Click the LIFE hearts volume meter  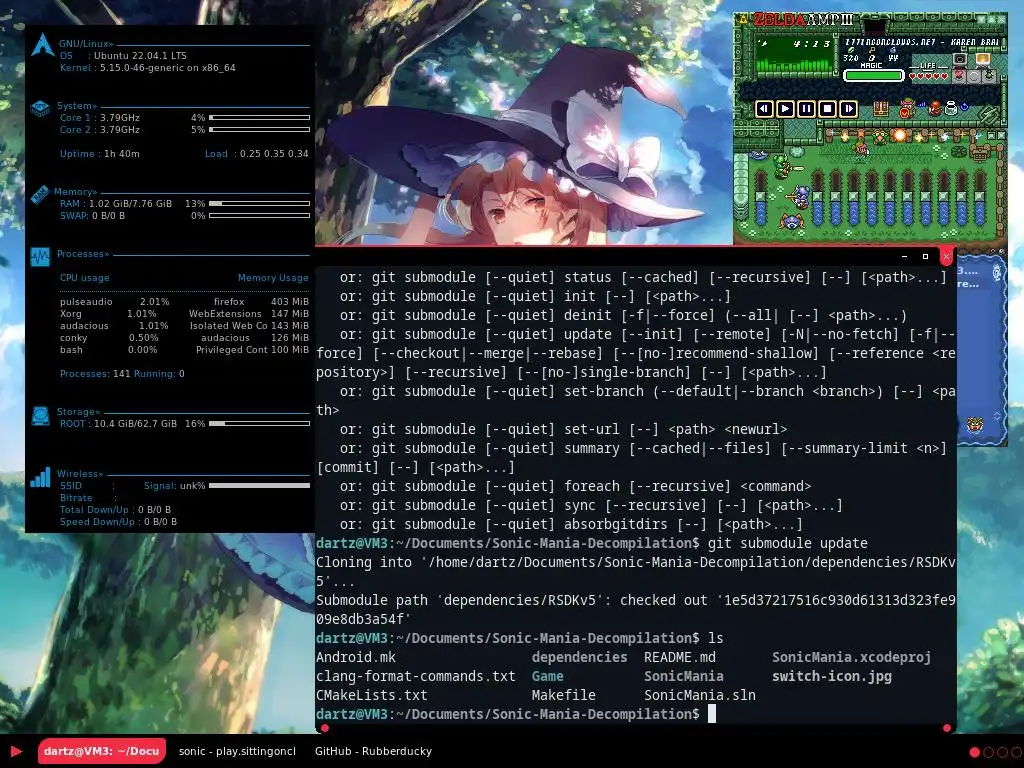click(928, 76)
